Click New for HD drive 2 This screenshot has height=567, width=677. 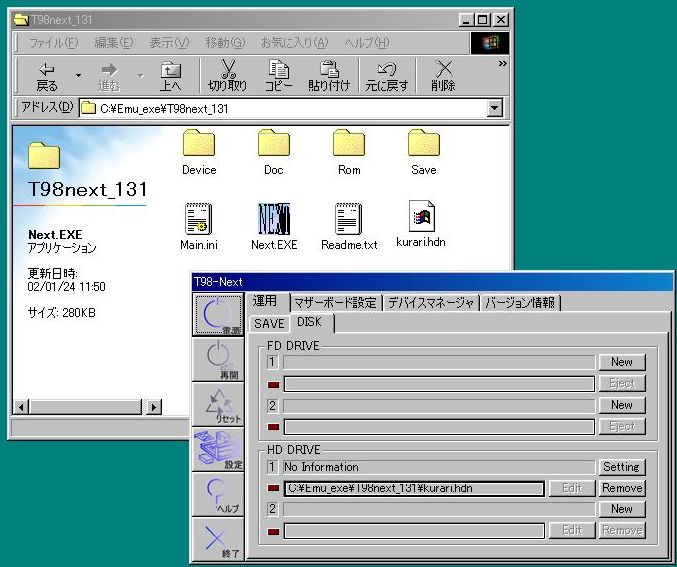[622, 509]
